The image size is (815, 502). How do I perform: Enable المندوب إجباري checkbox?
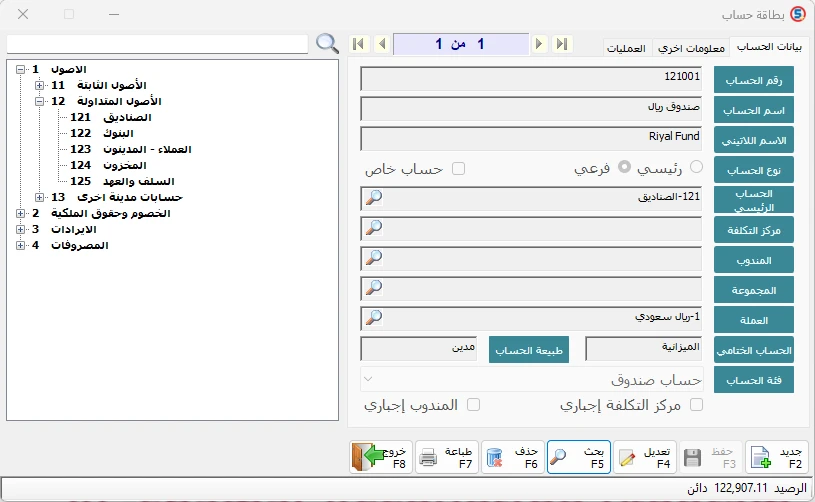click(474, 405)
